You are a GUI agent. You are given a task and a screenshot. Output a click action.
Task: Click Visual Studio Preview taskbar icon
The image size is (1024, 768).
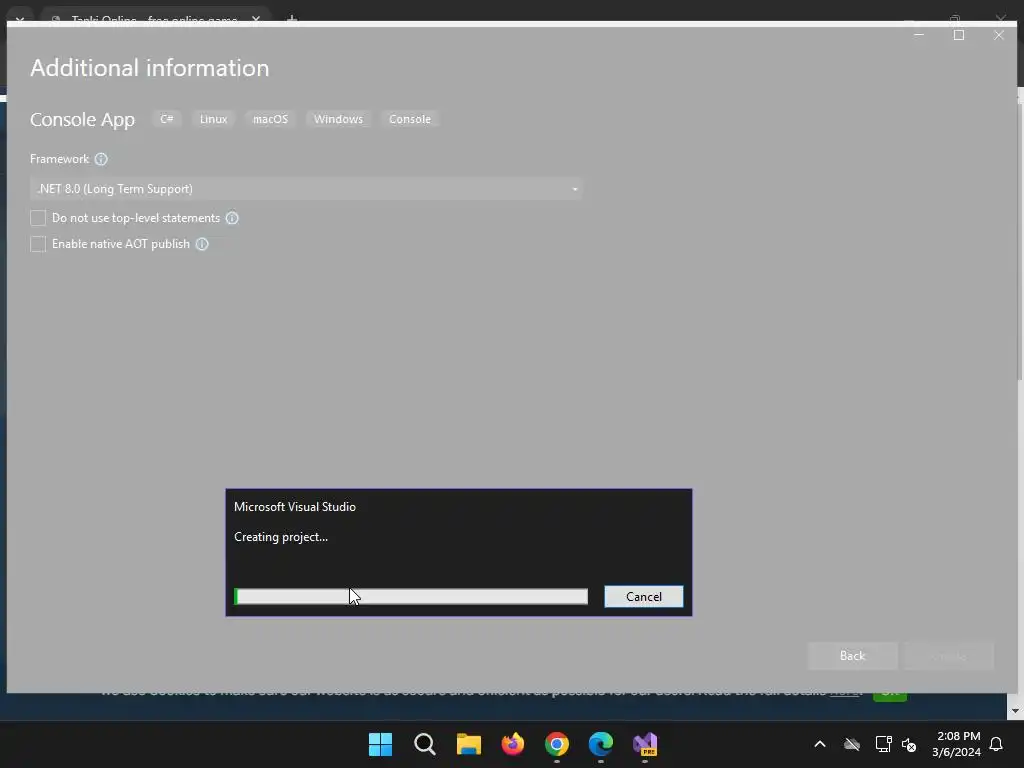pos(645,744)
